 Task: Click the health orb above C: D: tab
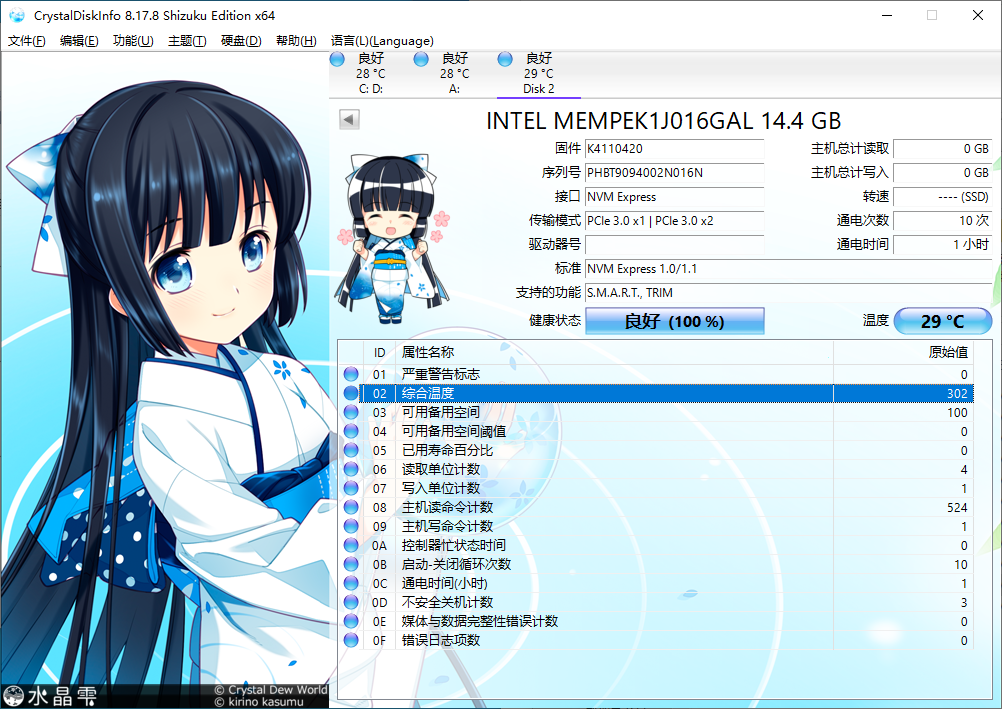click(337, 59)
